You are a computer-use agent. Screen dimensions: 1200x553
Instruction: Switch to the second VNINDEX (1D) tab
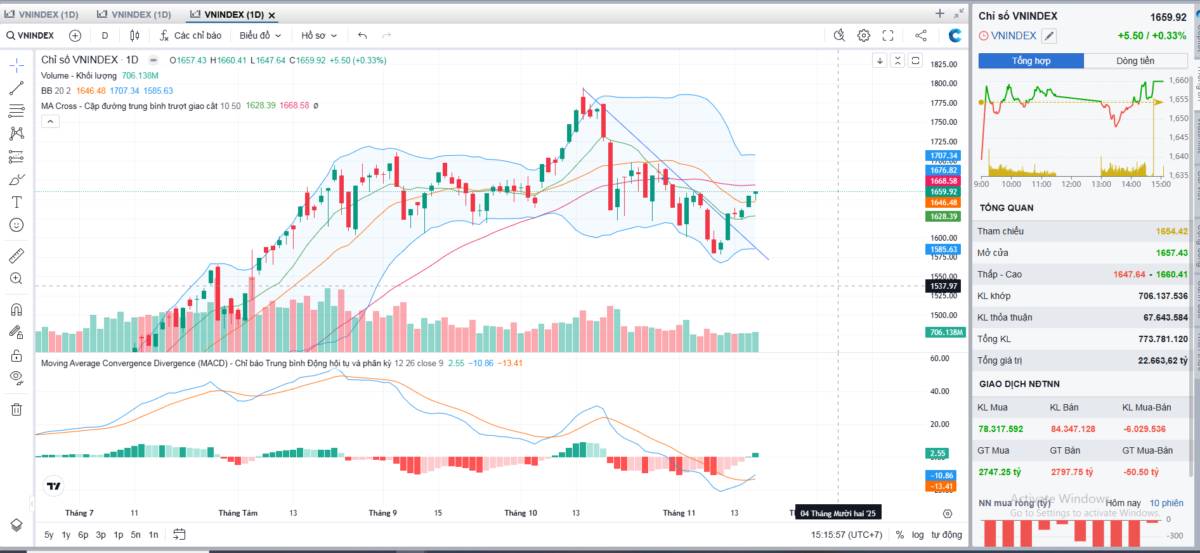point(133,15)
